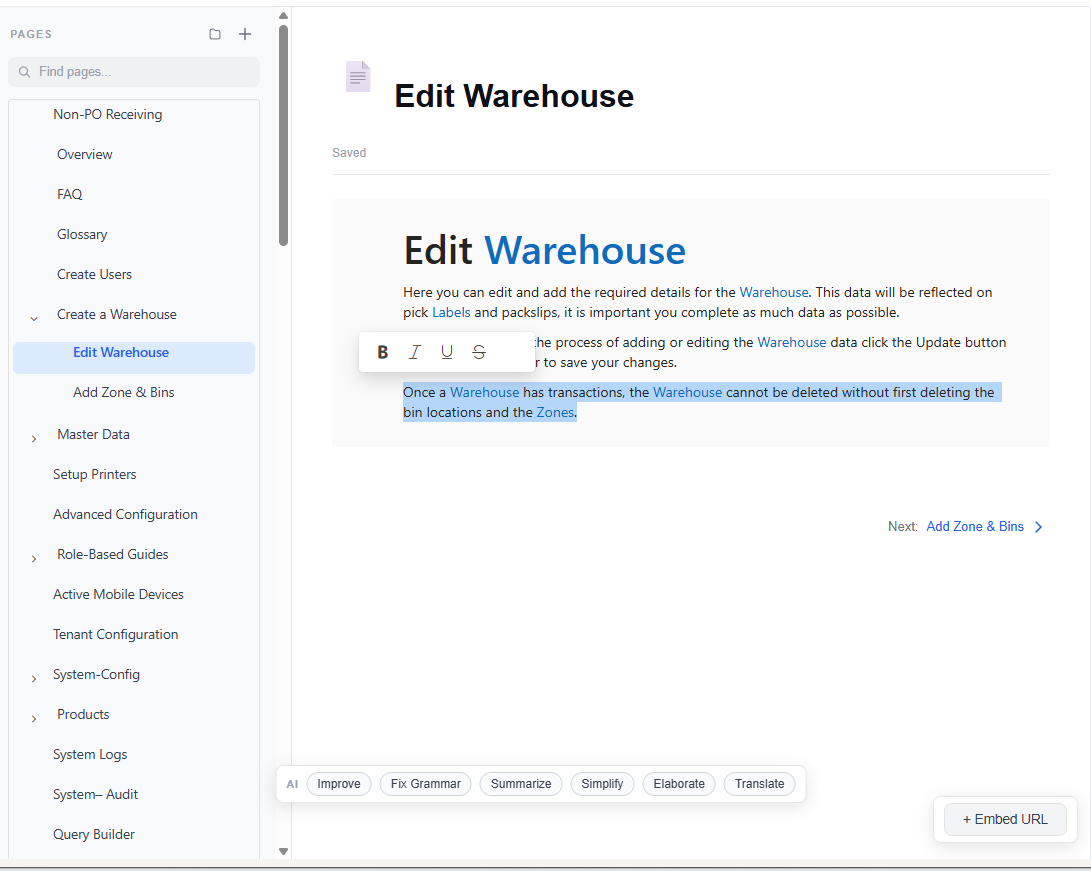Apply strikethrough to the selection

[479, 351]
